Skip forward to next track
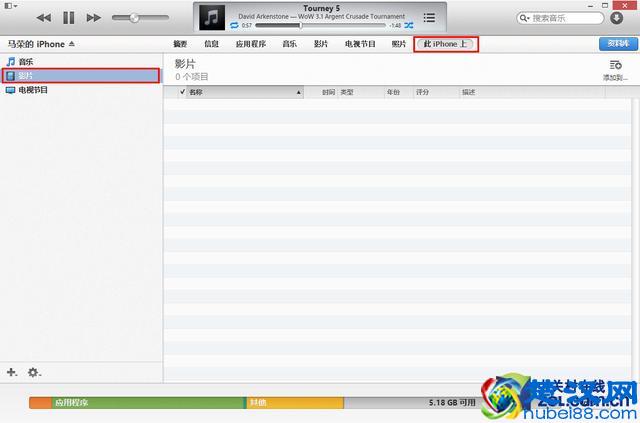This screenshot has height=423, width=640. tap(93, 18)
